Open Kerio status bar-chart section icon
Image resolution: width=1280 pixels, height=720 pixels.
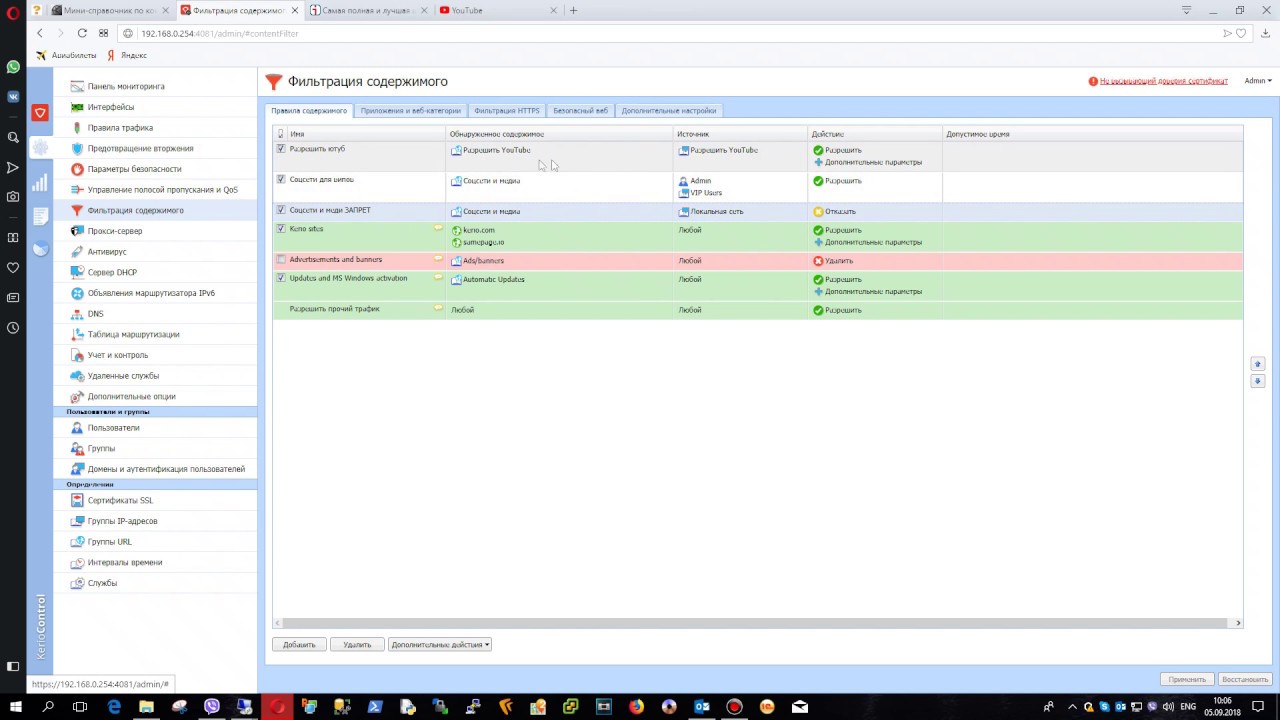click(40, 182)
